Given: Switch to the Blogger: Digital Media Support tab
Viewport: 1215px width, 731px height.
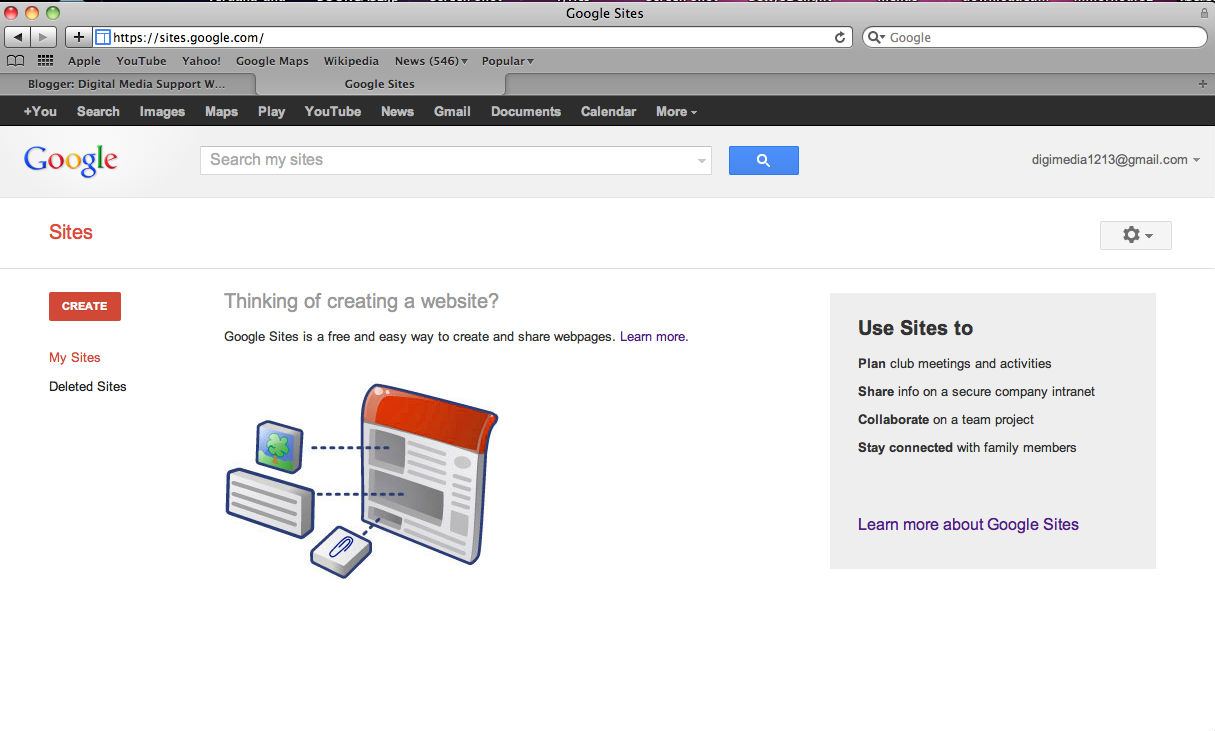Looking at the screenshot, I should coord(127,84).
